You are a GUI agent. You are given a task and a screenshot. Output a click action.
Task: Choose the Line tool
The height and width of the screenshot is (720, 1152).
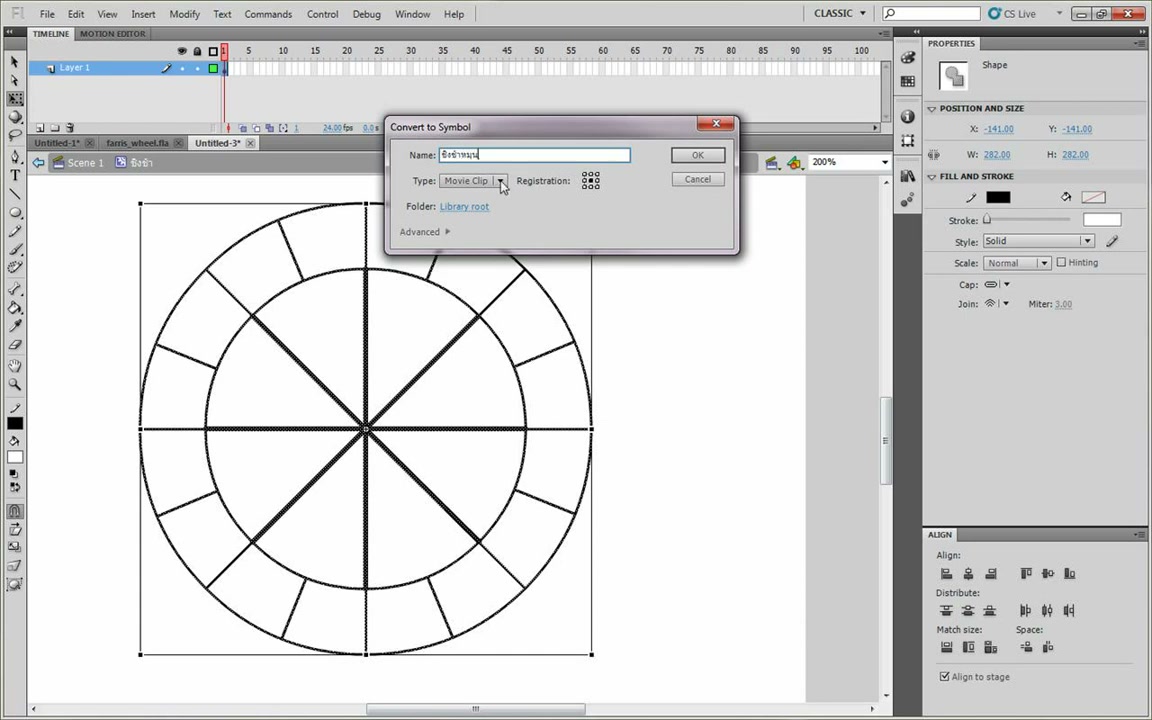(15, 194)
